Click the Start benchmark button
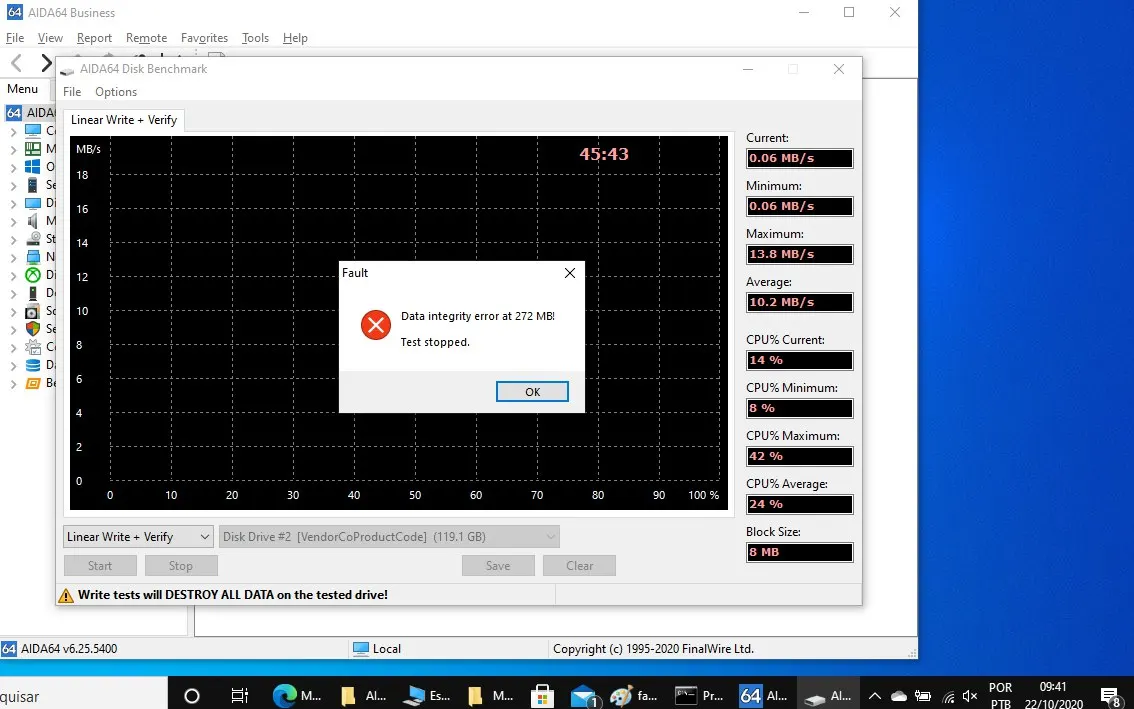 (x=100, y=566)
